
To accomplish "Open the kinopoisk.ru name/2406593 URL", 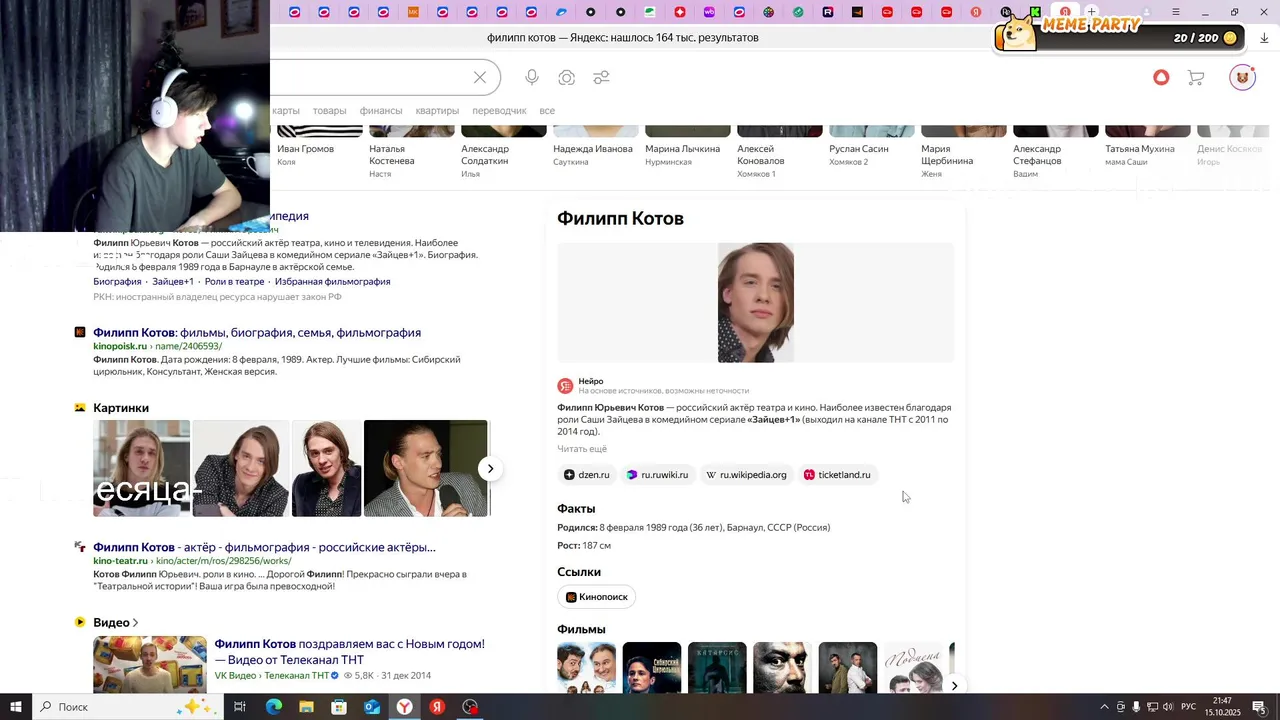I will coord(157,346).
